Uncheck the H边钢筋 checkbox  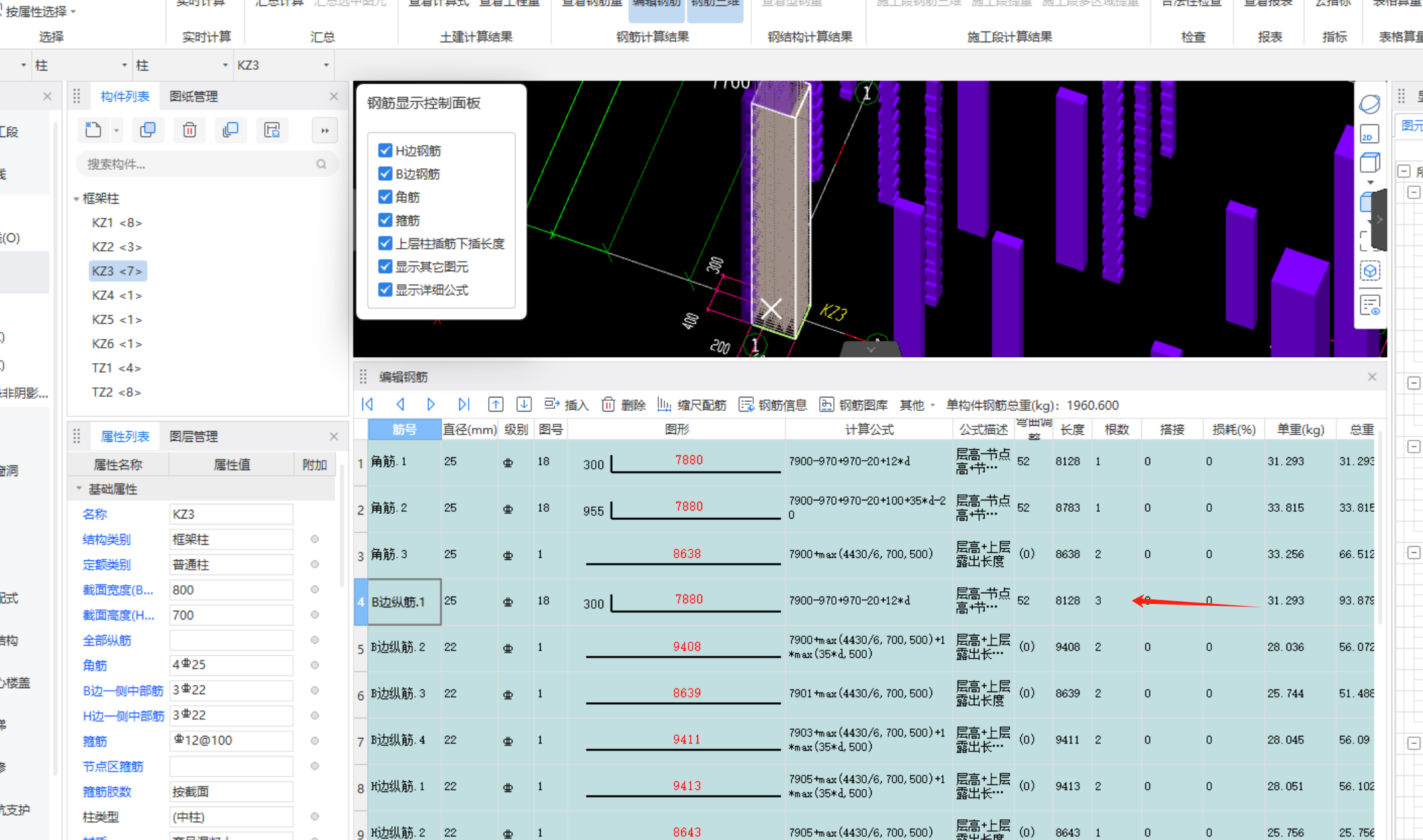coord(385,151)
